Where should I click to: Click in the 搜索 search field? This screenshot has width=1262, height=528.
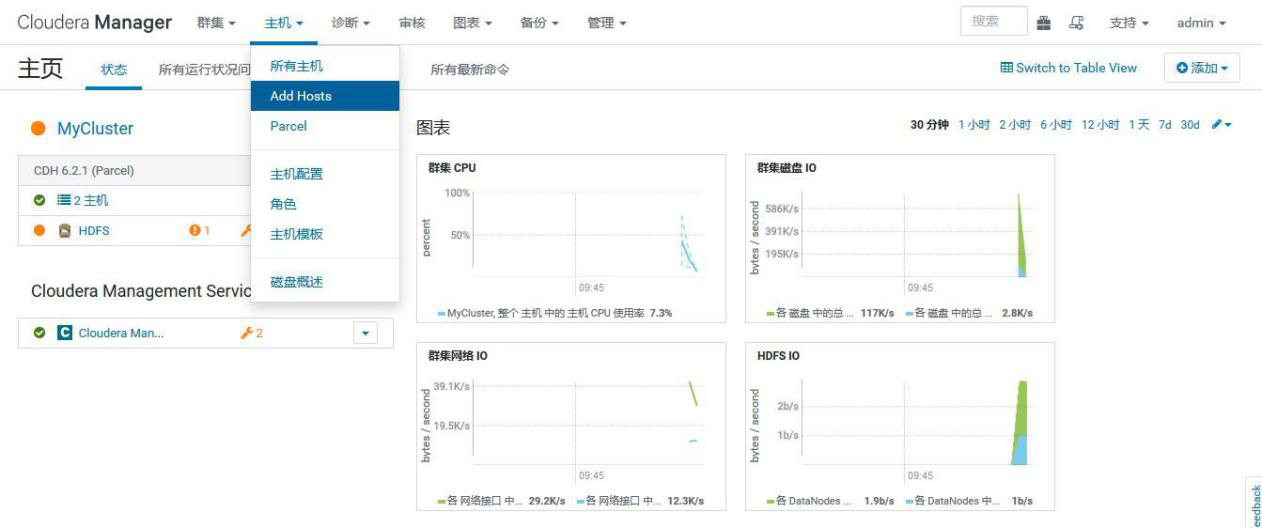(993, 21)
